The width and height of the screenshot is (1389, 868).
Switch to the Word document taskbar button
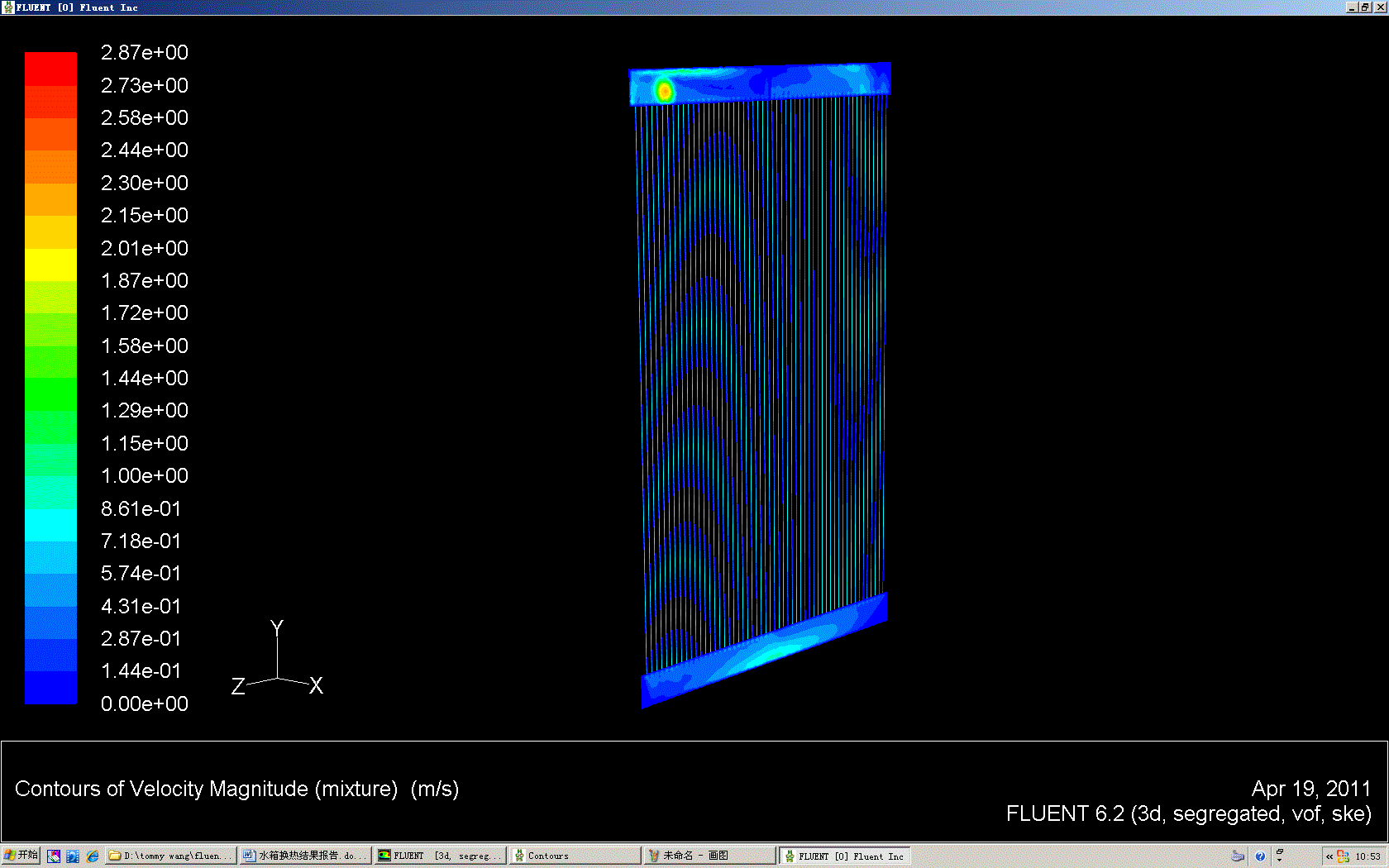[304, 856]
